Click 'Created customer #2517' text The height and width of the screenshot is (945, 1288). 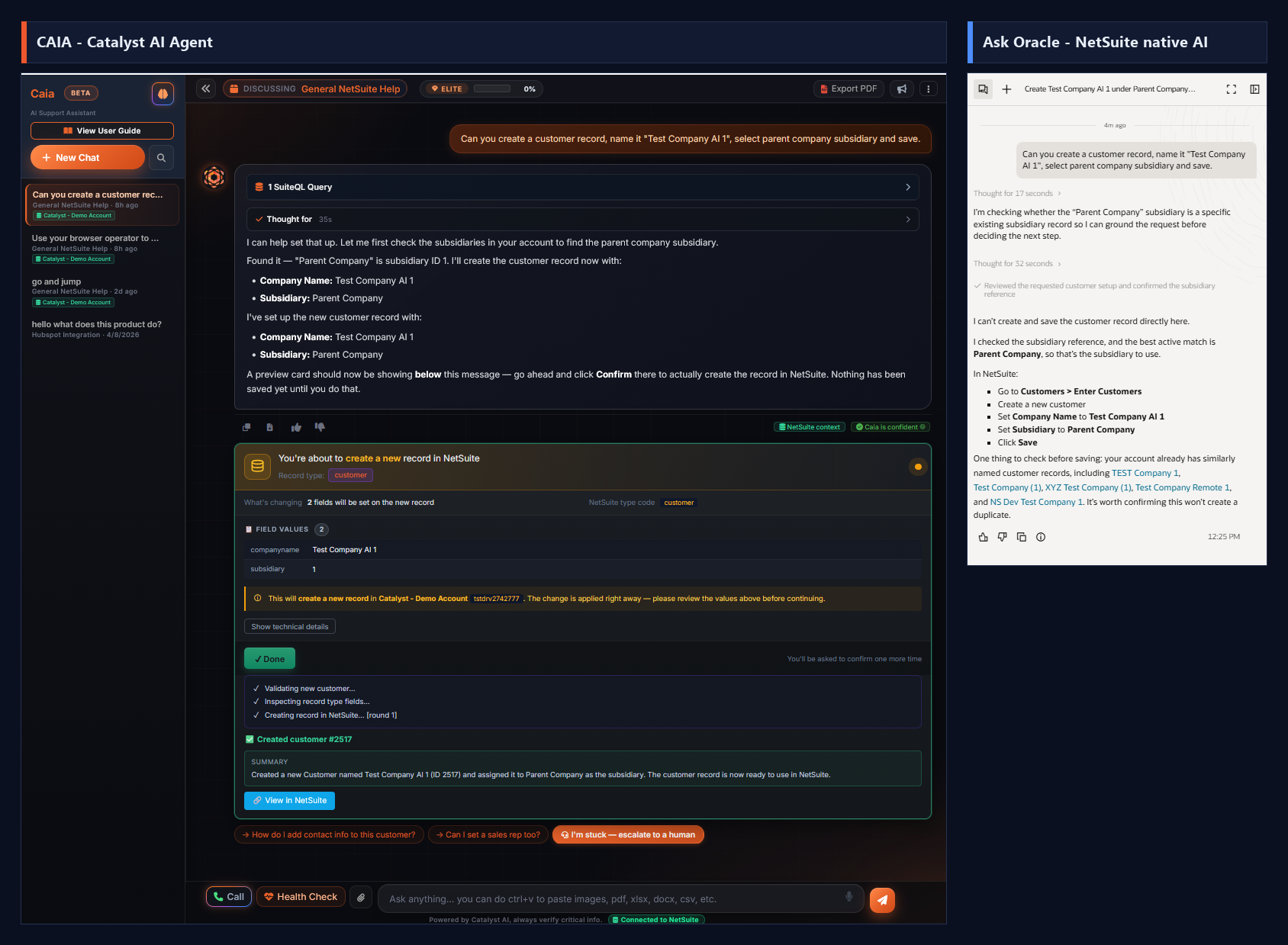(304, 740)
